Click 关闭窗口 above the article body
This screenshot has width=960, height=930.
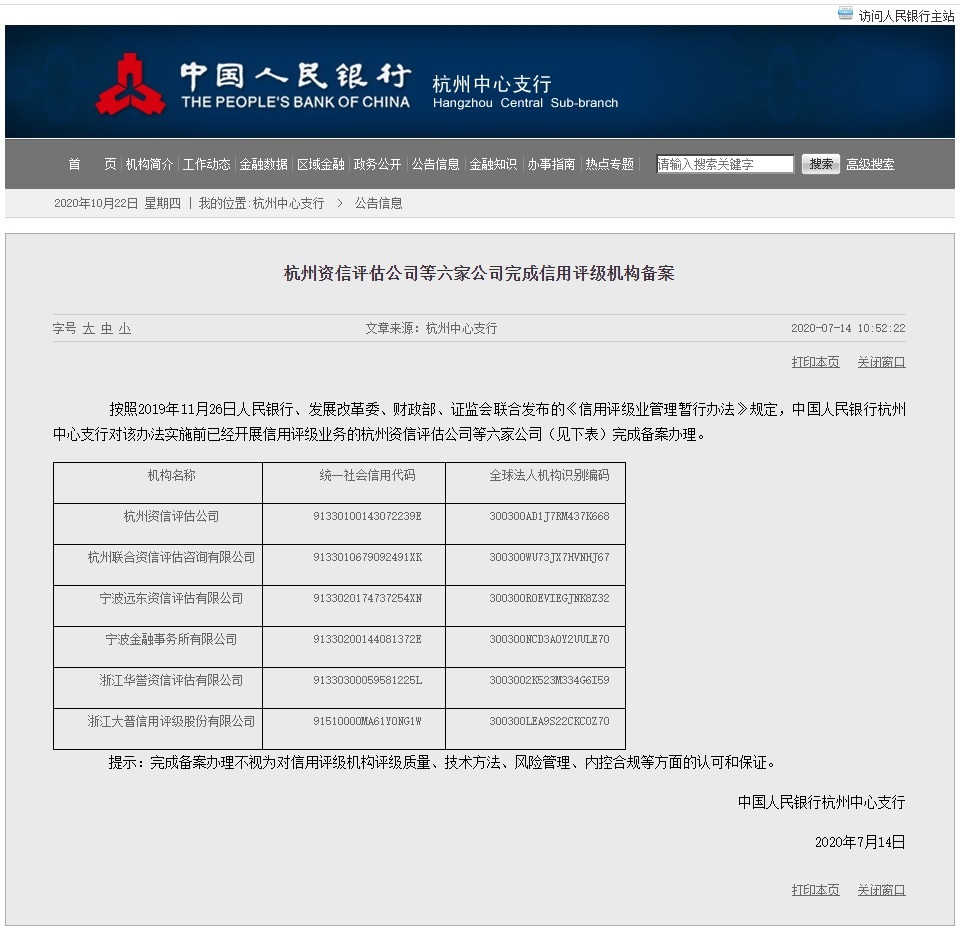click(x=881, y=362)
